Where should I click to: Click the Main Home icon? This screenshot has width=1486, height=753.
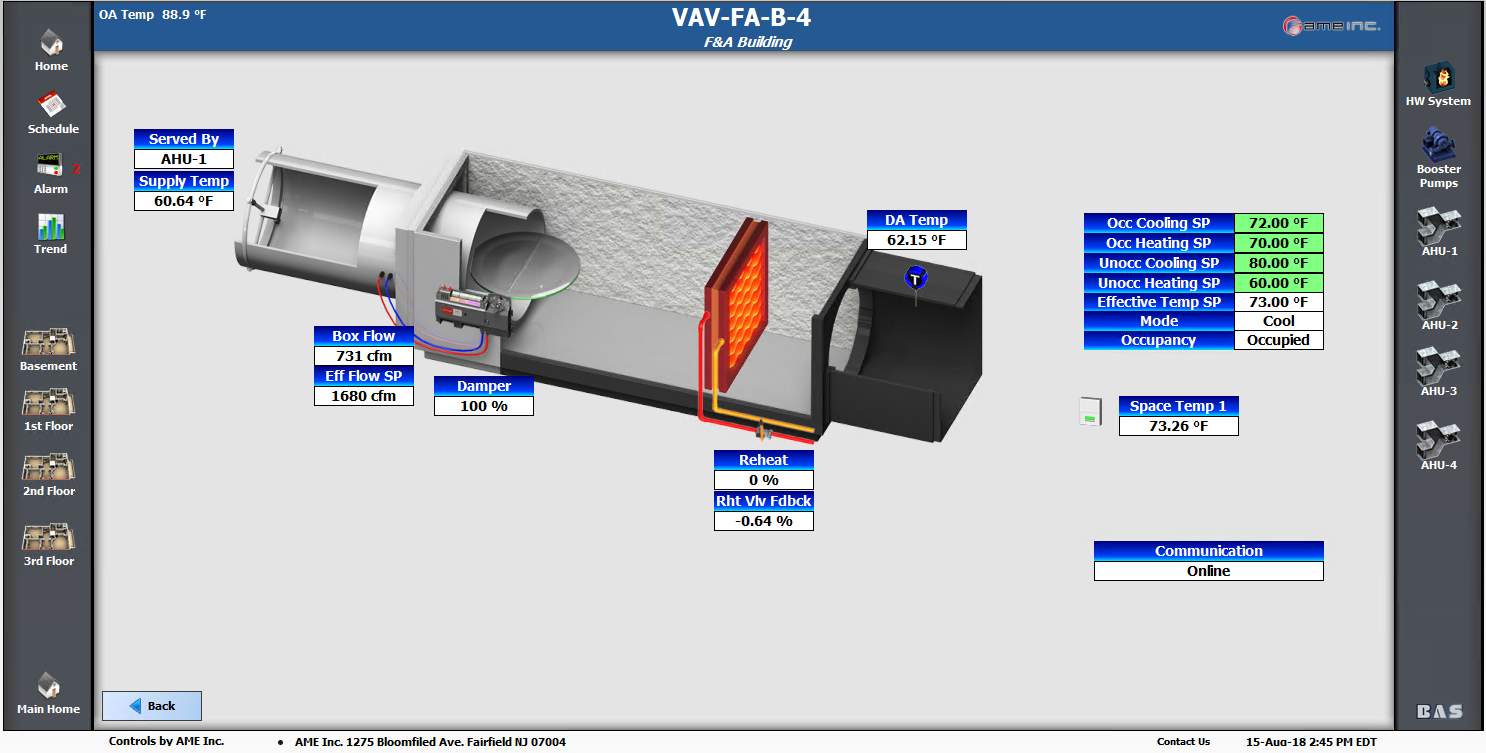(48, 686)
